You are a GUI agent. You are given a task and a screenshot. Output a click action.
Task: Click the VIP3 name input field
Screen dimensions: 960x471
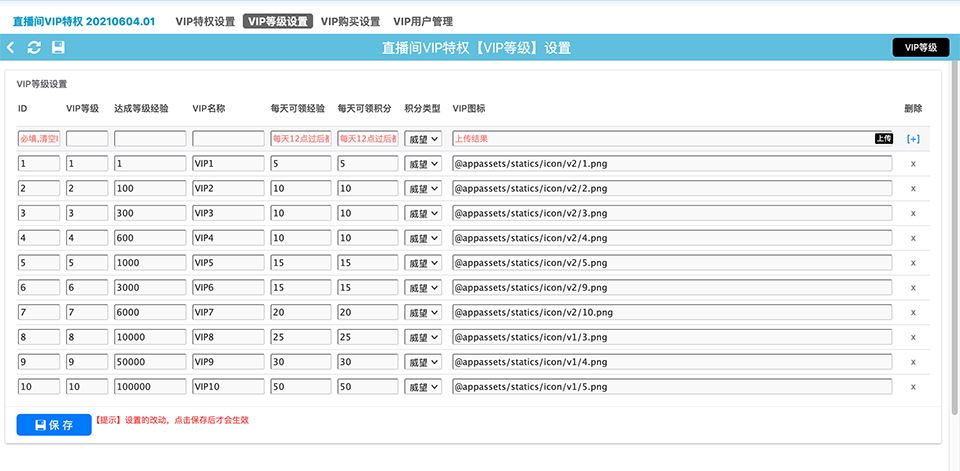click(227, 213)
